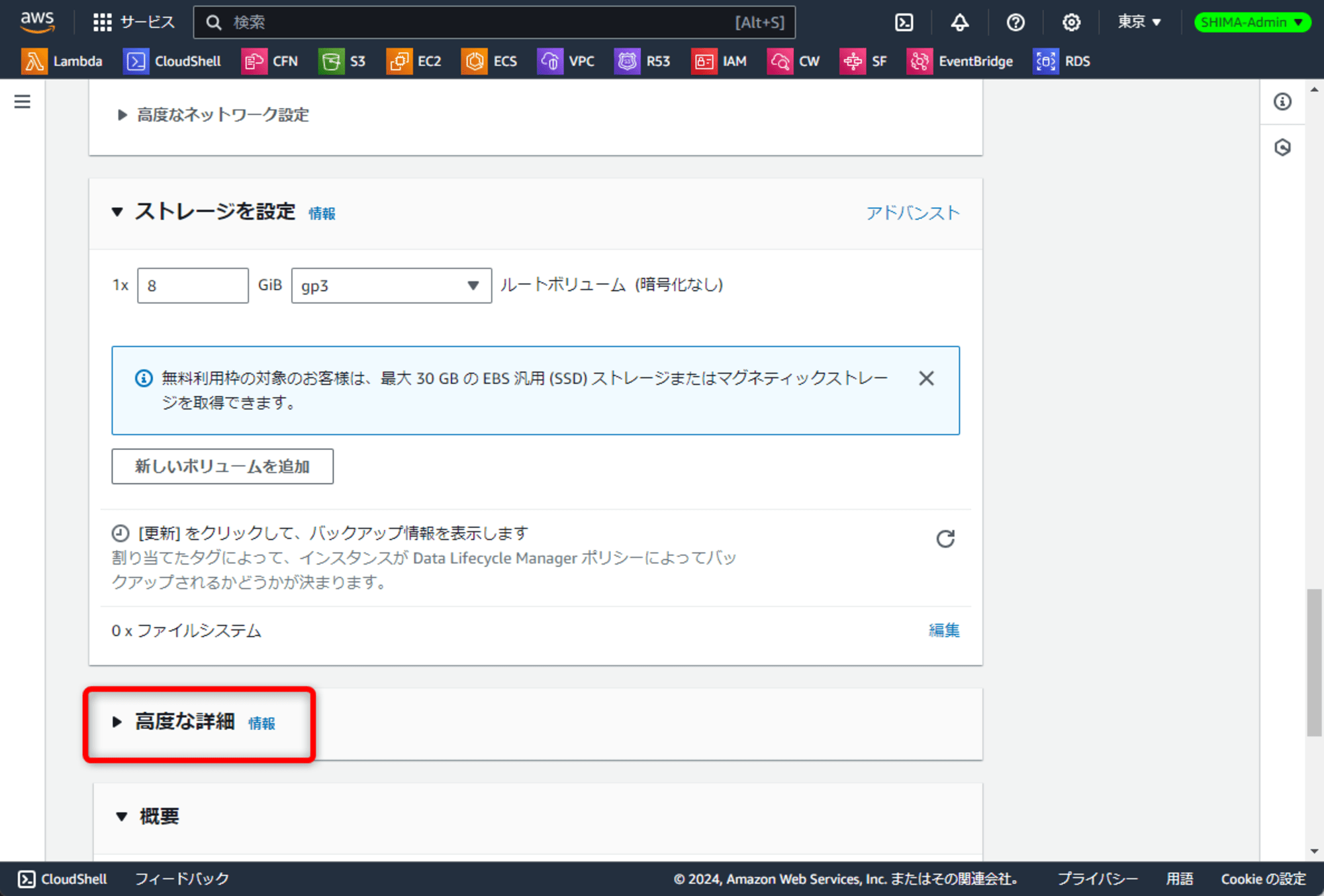Open the SHIMA-Admin account menu

1252,22
